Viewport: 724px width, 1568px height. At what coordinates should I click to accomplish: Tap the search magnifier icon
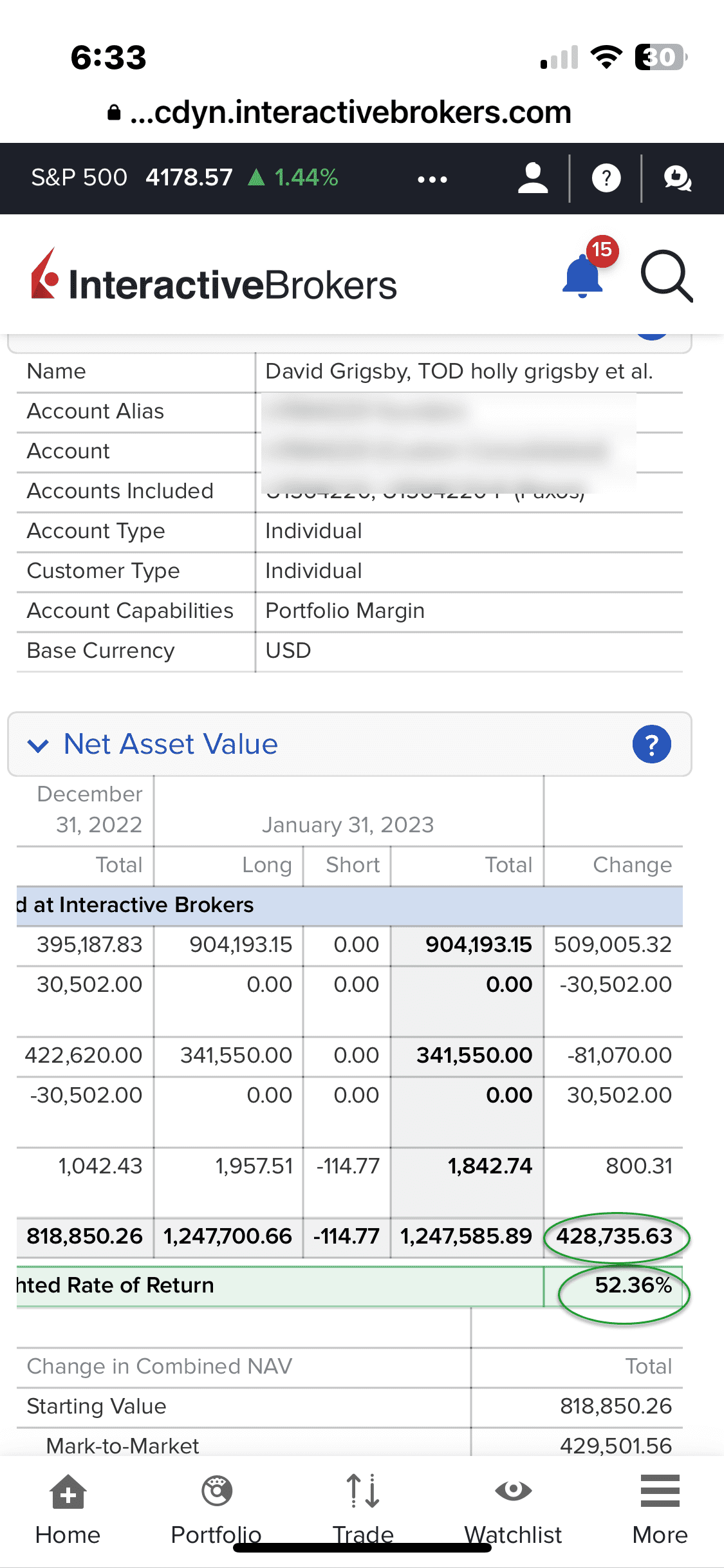point(666,277)
